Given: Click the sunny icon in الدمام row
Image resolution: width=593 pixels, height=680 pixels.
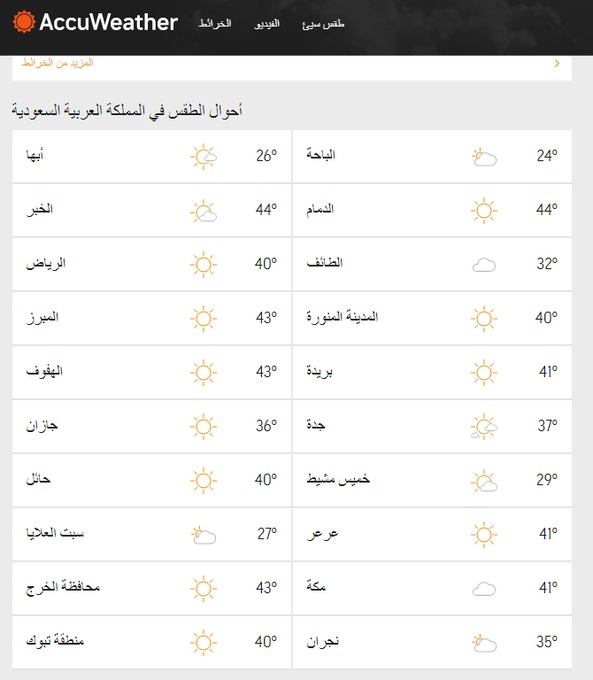Looking at the screenshot, I should 484,211.
